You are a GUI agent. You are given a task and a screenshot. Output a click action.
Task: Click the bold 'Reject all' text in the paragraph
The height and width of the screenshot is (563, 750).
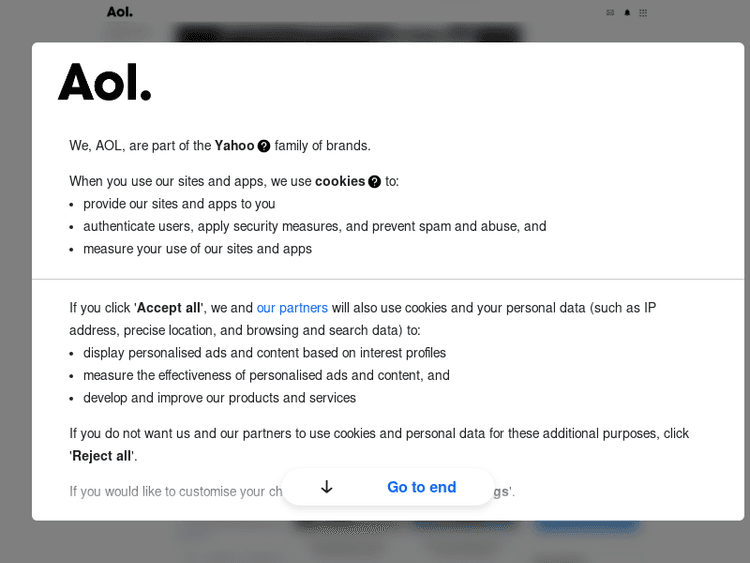(102, 456)
